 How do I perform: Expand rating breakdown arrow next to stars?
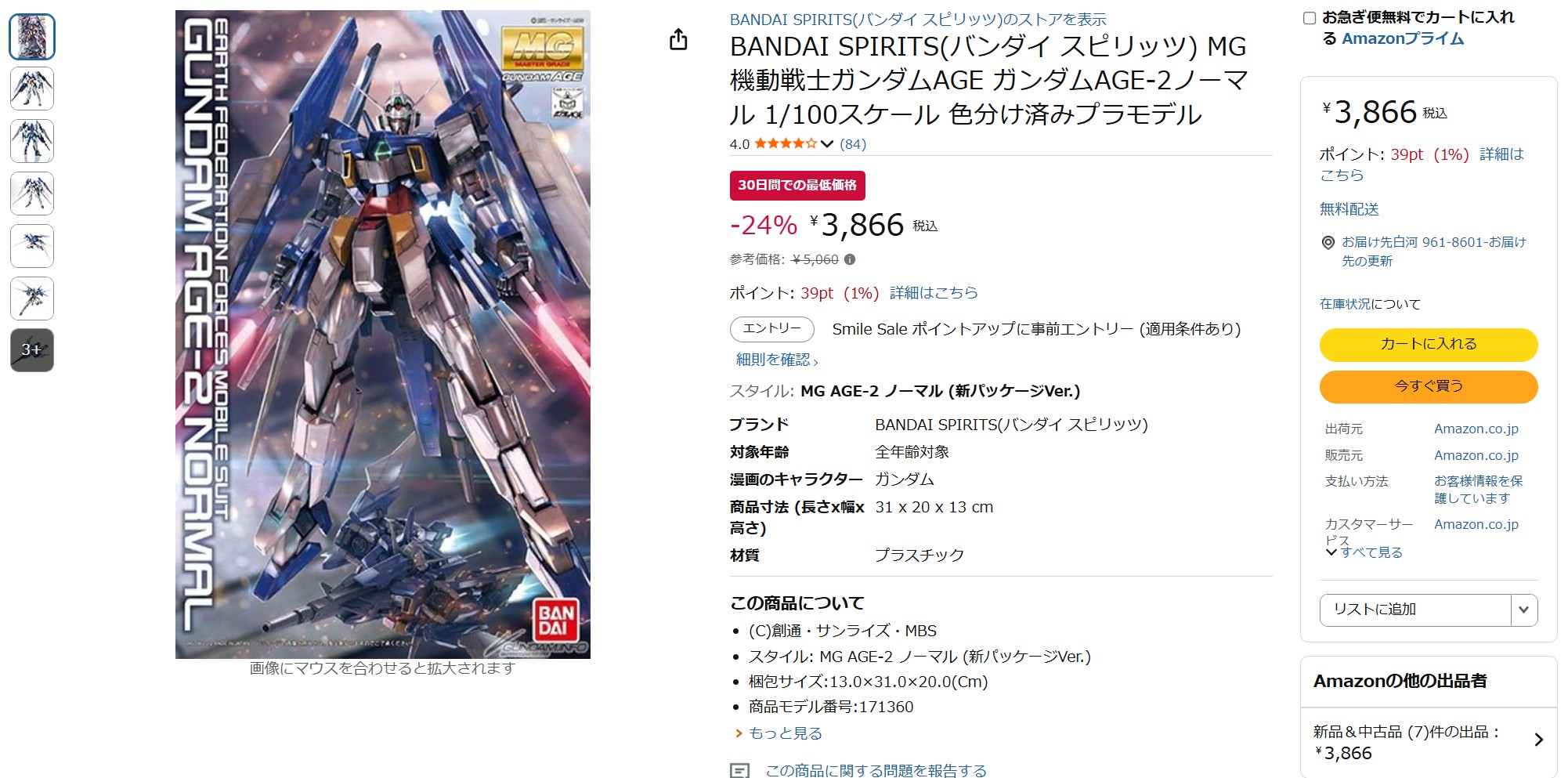(x=827, y=143)
